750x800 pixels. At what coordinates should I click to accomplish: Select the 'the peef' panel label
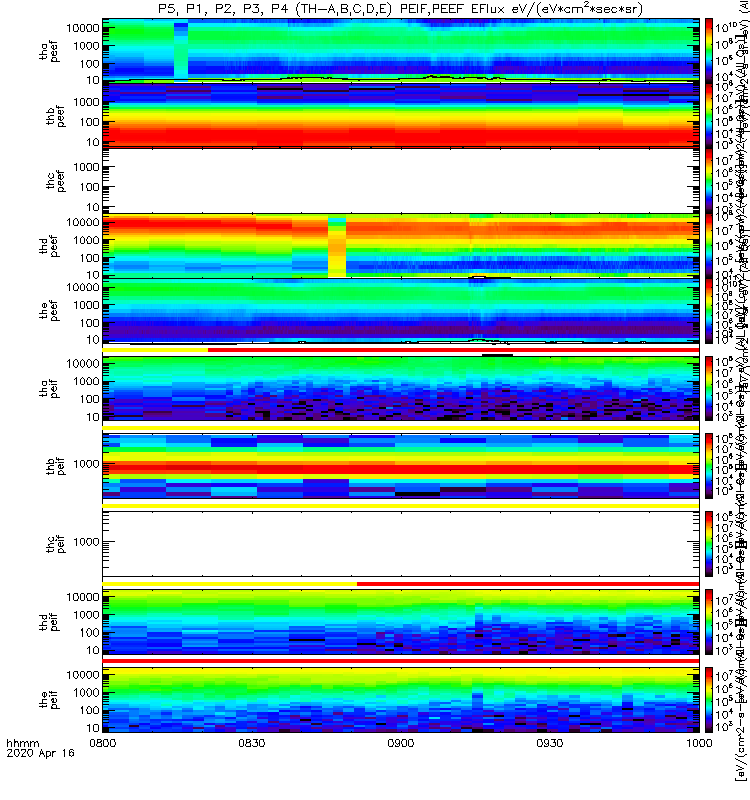coord(49,311)
